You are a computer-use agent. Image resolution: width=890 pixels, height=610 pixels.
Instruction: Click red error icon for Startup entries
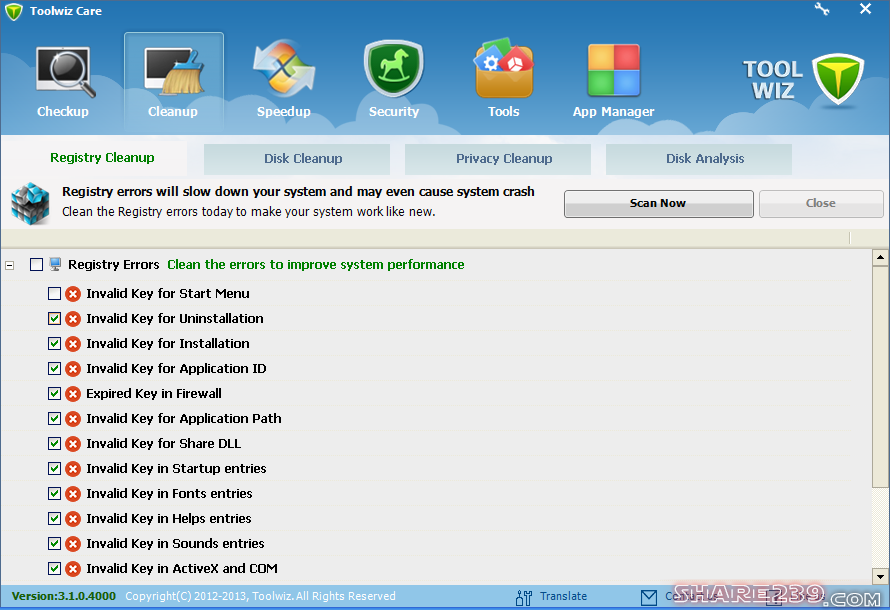click(73, 469)
